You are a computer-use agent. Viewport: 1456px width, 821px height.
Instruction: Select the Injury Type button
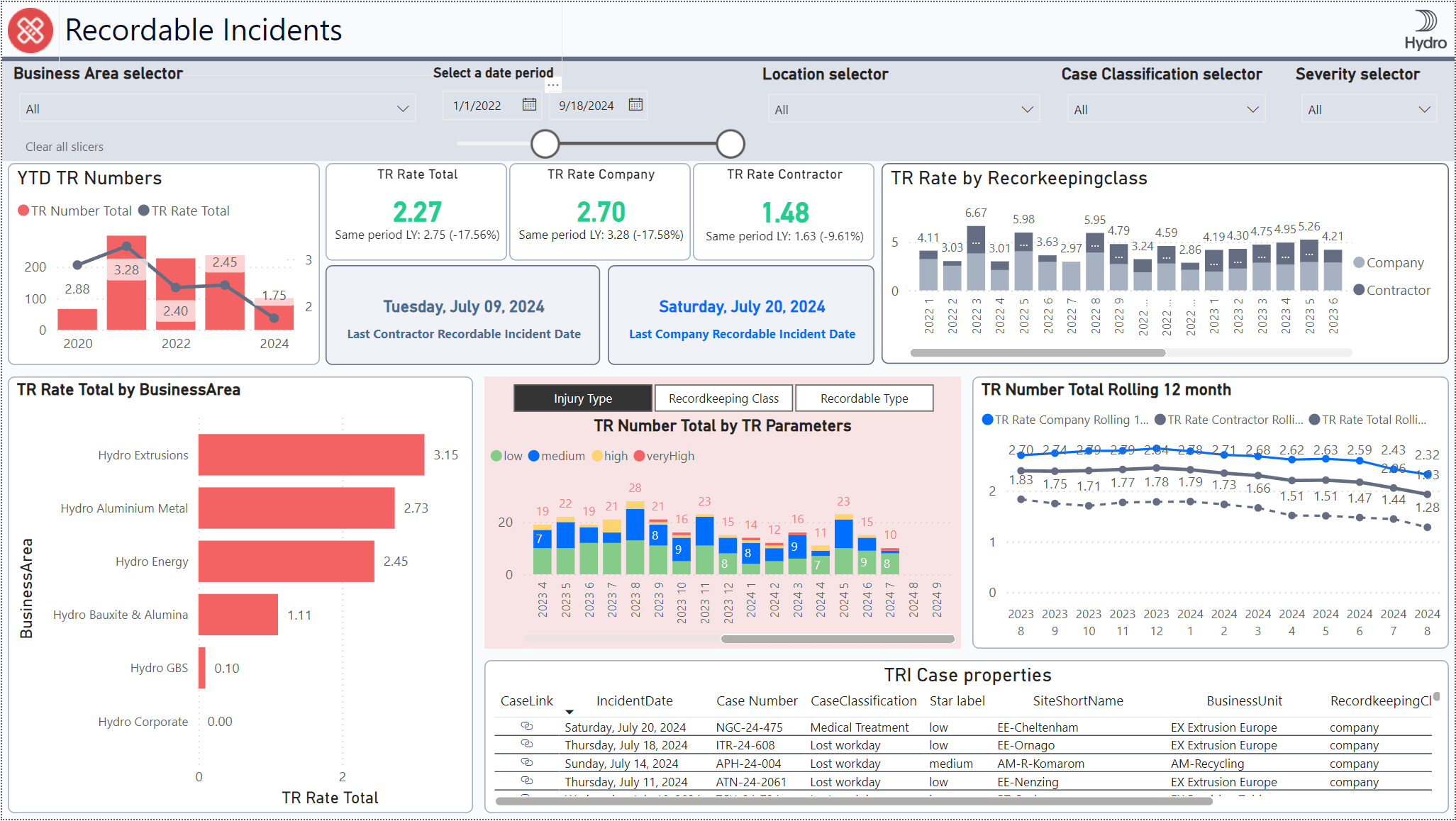point(582,398)
